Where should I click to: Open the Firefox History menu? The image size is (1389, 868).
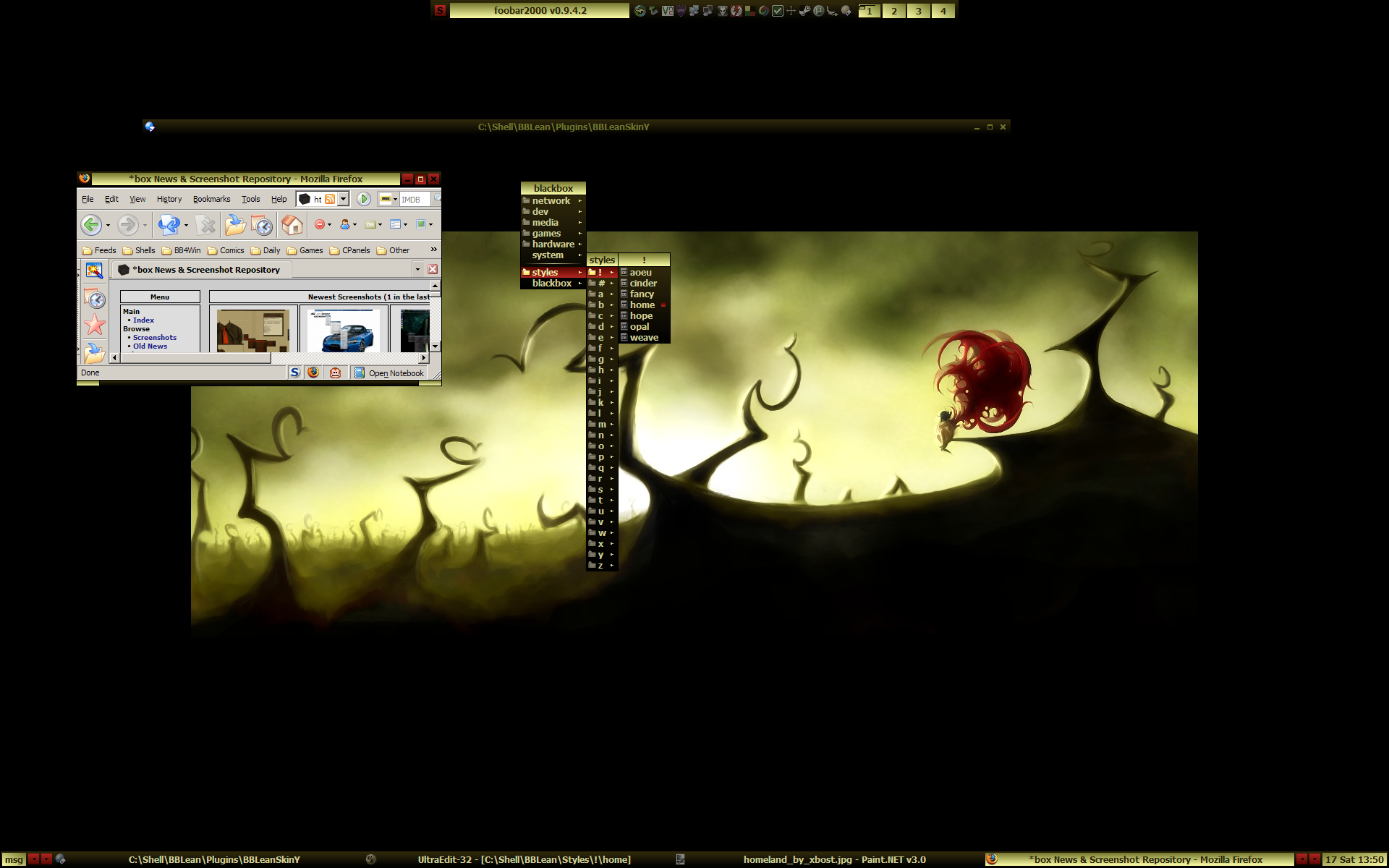(x=169, y=199)
